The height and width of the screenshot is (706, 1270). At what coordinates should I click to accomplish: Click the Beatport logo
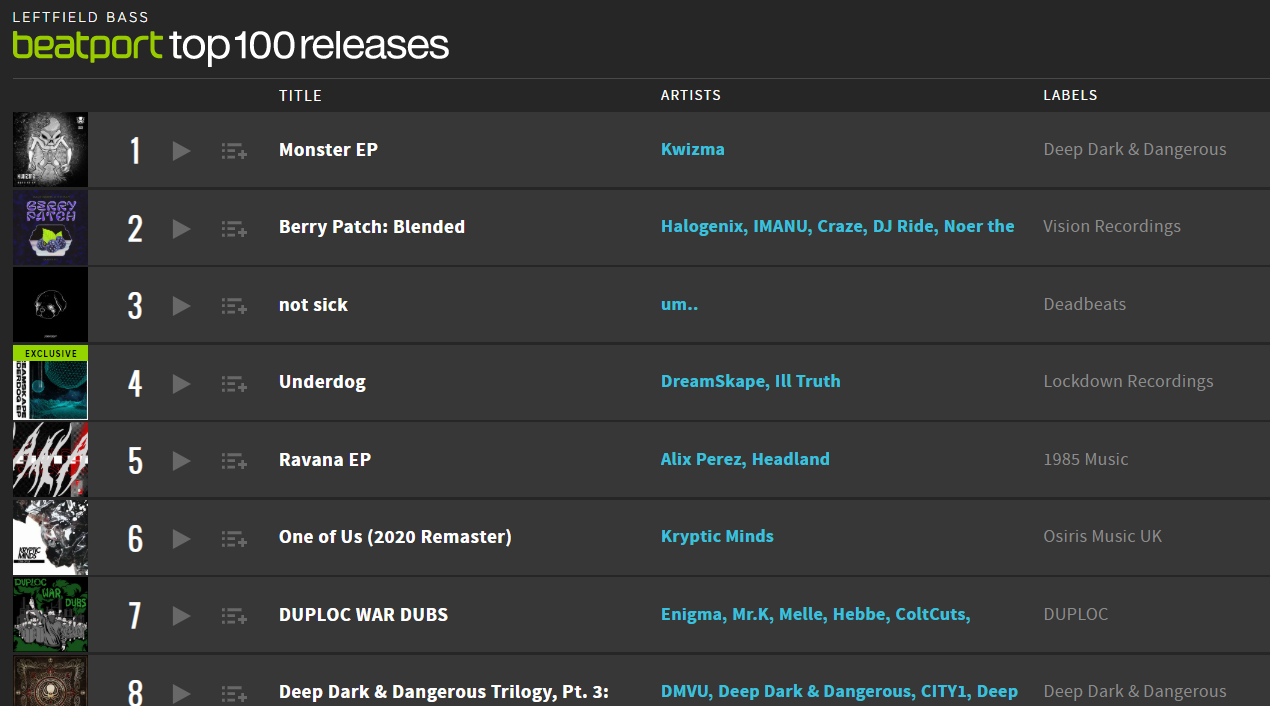tap(87, 46)
